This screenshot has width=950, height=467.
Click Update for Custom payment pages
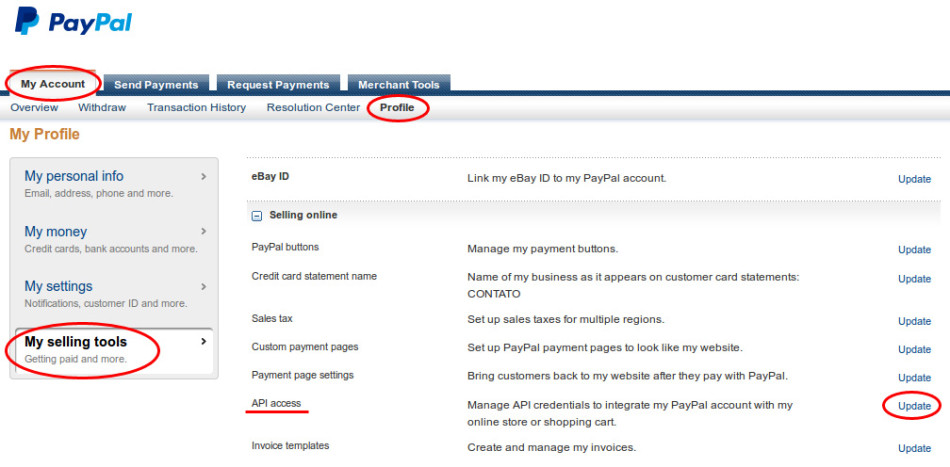point(914,349)
